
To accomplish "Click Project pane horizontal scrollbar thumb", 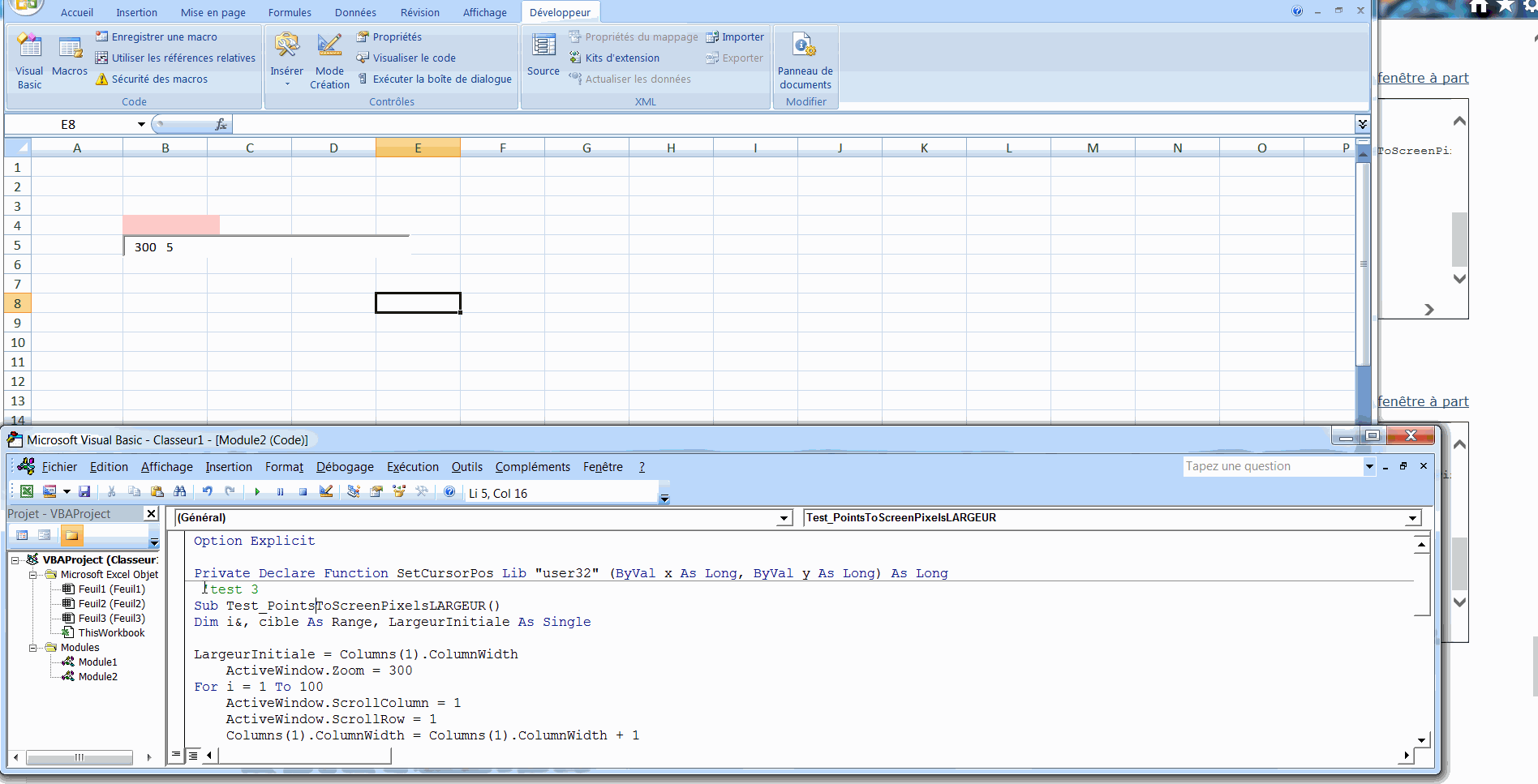I will click(x=79, y=757).
